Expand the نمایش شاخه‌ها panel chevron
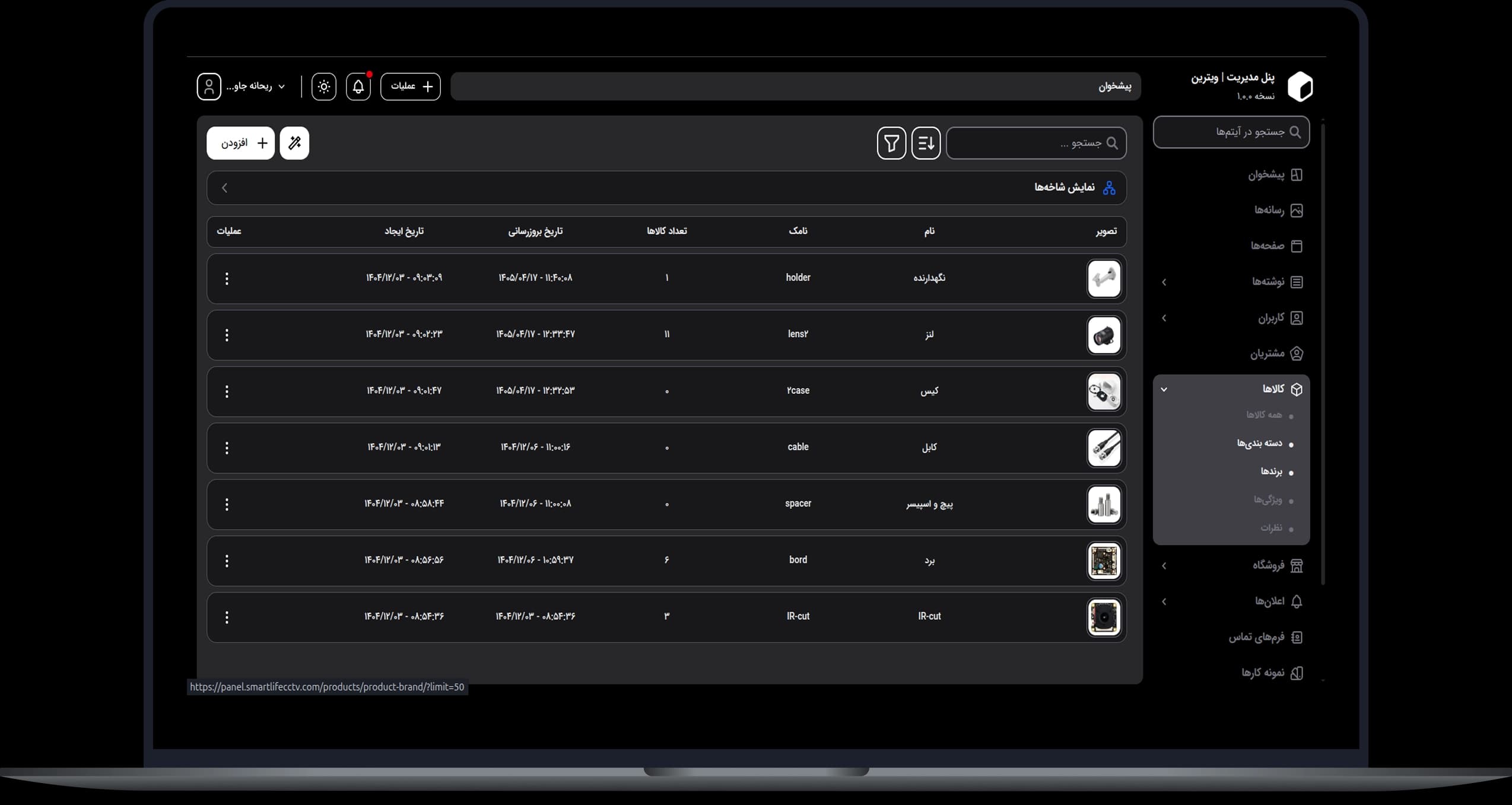Viewport: 1512px width, 805px height. click(x=224, y=188)
